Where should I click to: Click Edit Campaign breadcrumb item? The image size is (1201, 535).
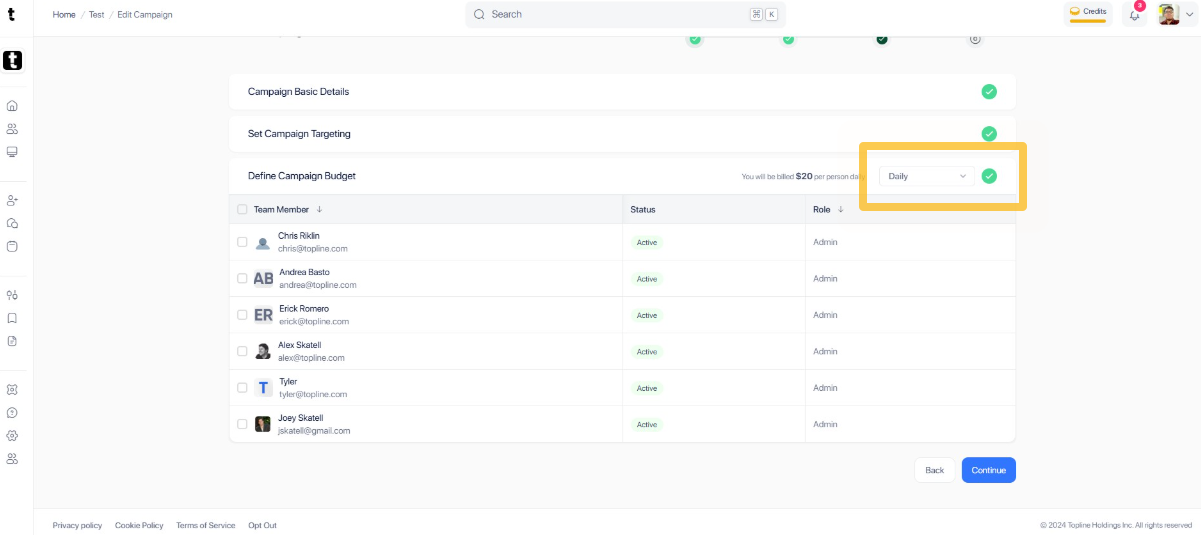point(145,15)
